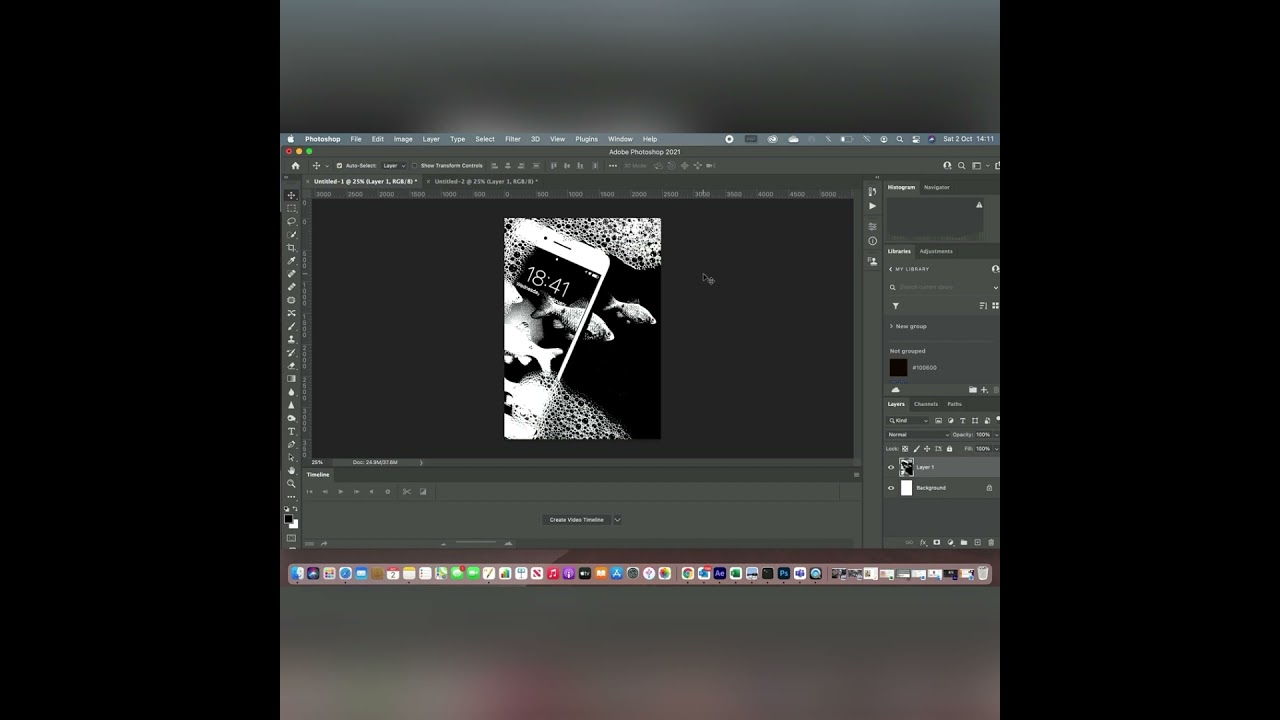
Task: Expand the status bar arrow beside Doc size
Action: point(421,462)
